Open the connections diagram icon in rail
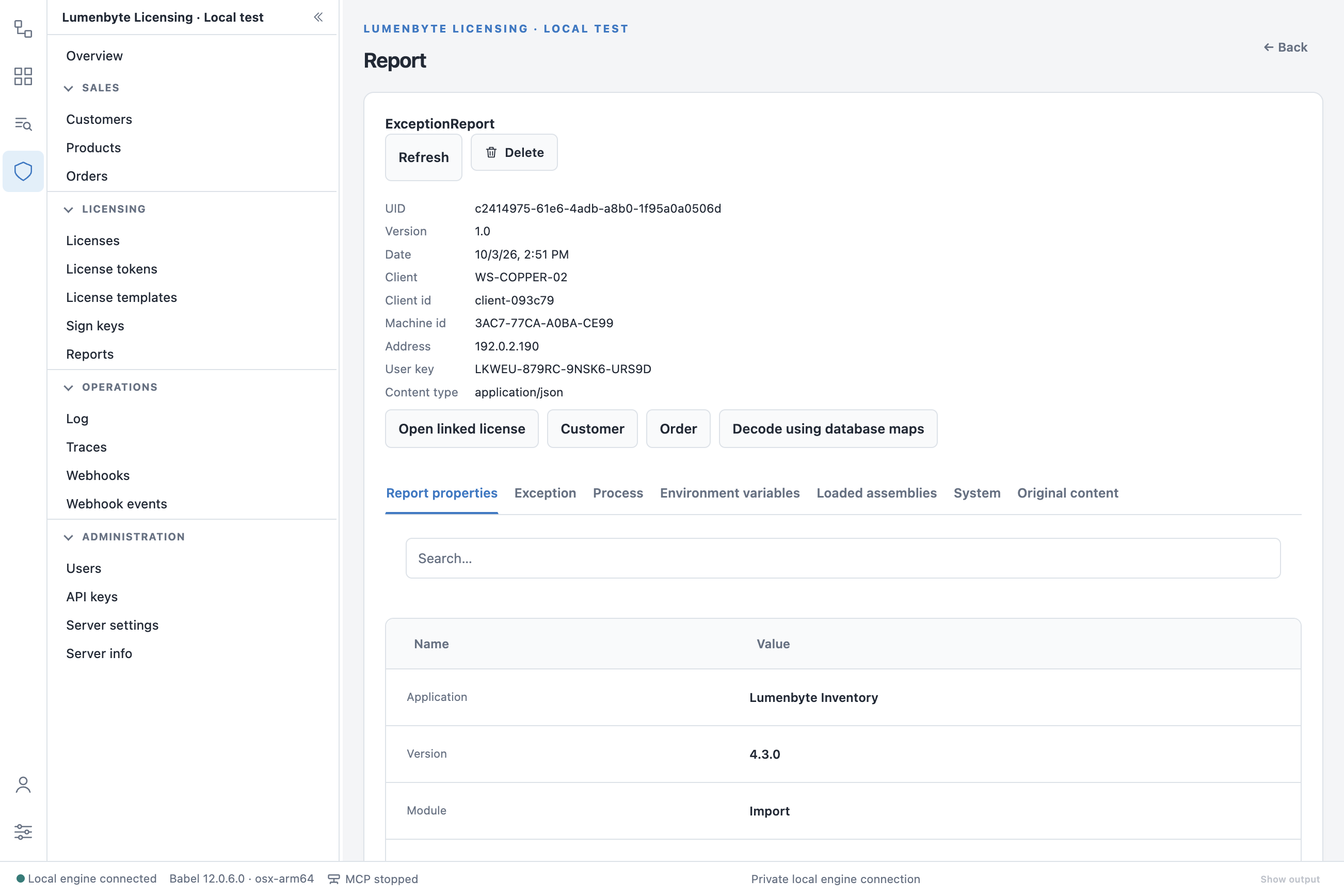1344x896 pixels. coord(23,28)
